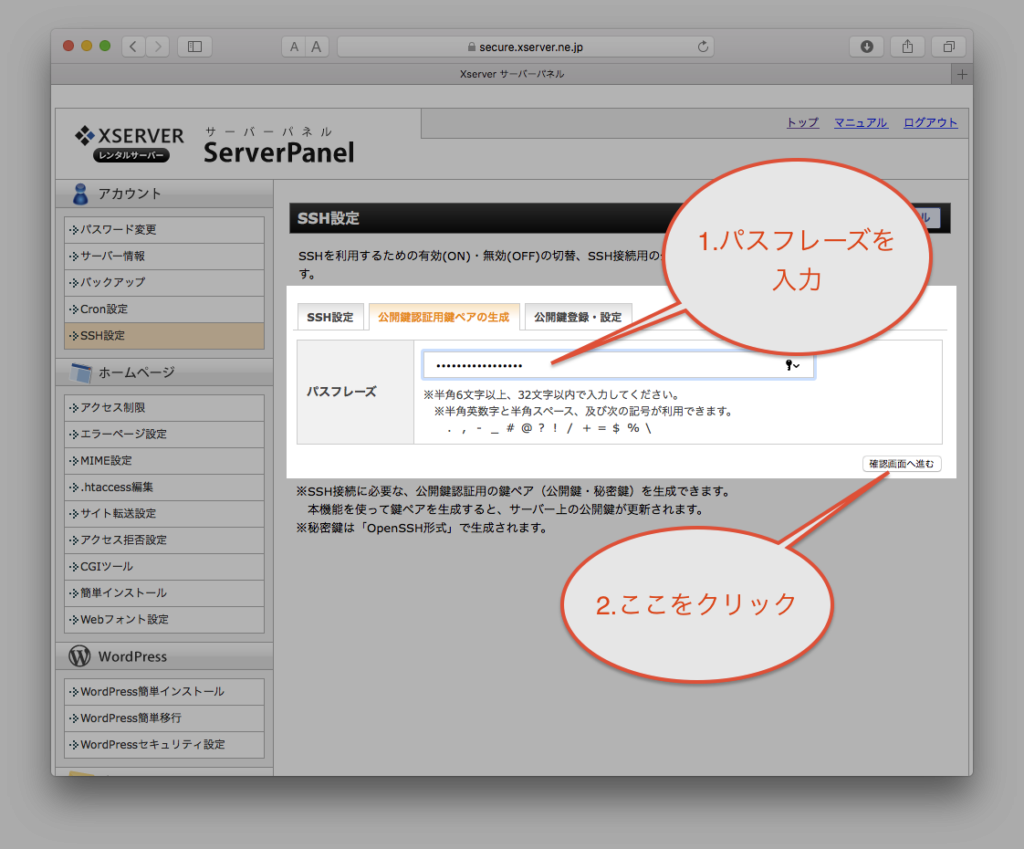1024x849 pixels.
Task: Open Cron設定 in the sidebar
Action: point(165,309)
